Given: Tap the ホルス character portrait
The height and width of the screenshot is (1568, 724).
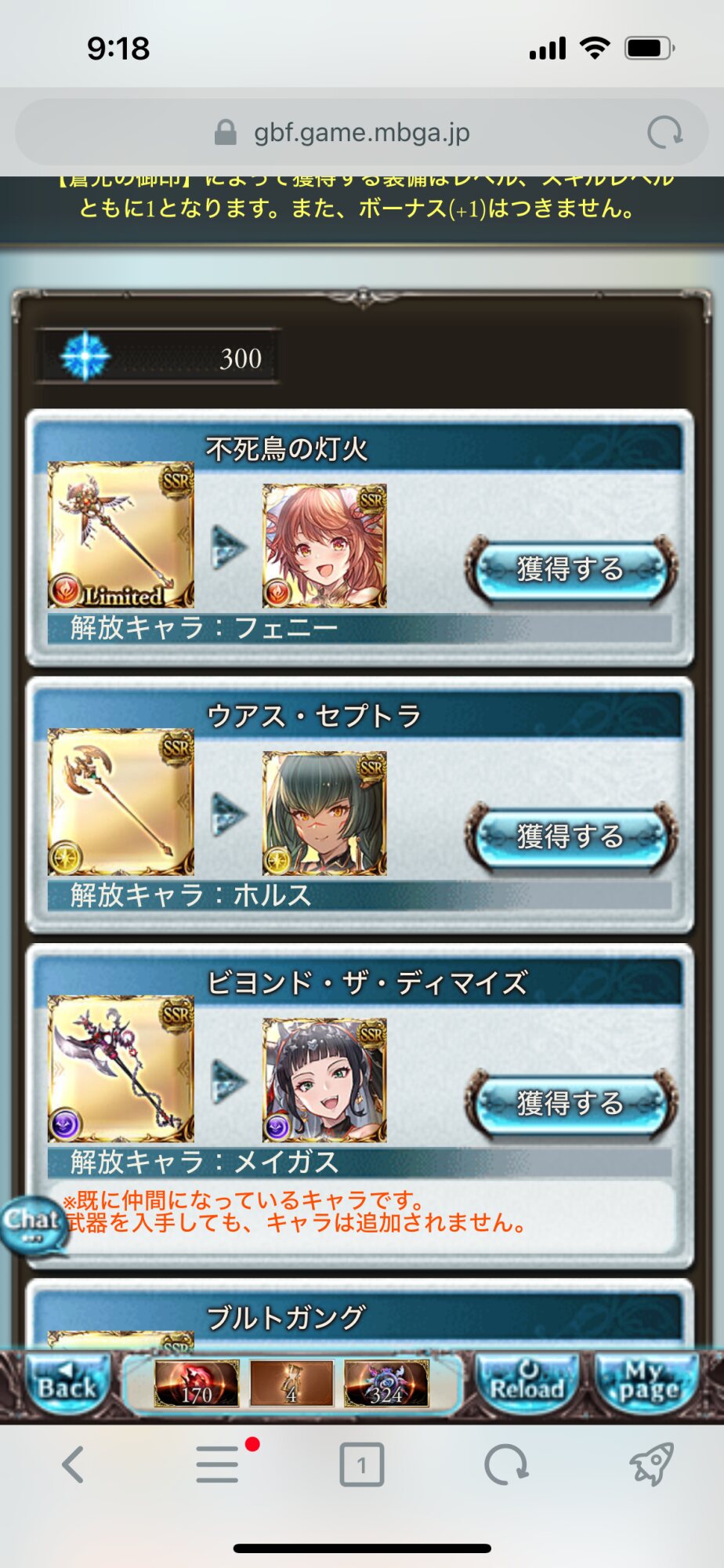Looking at the screenshot, I should [324, 813].
